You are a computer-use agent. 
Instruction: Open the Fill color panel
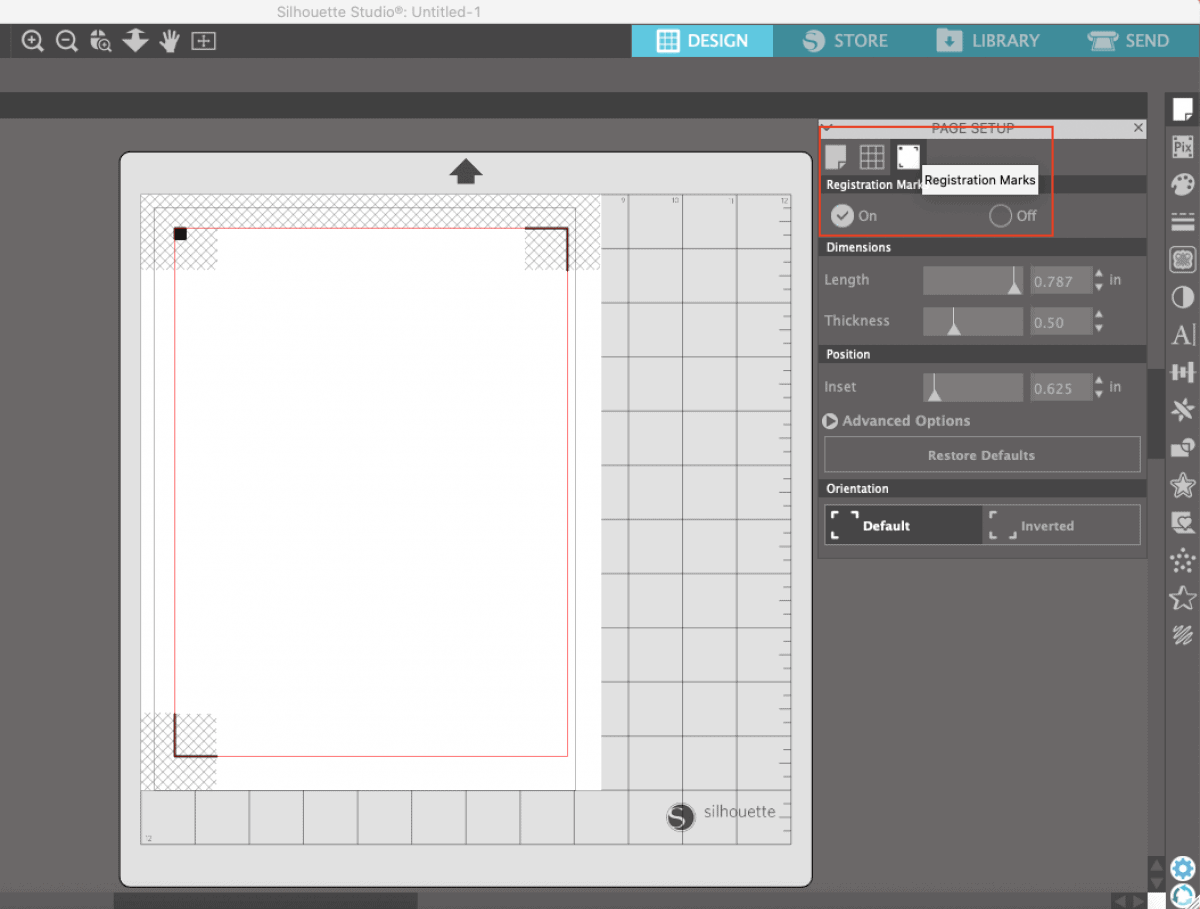1183,184
